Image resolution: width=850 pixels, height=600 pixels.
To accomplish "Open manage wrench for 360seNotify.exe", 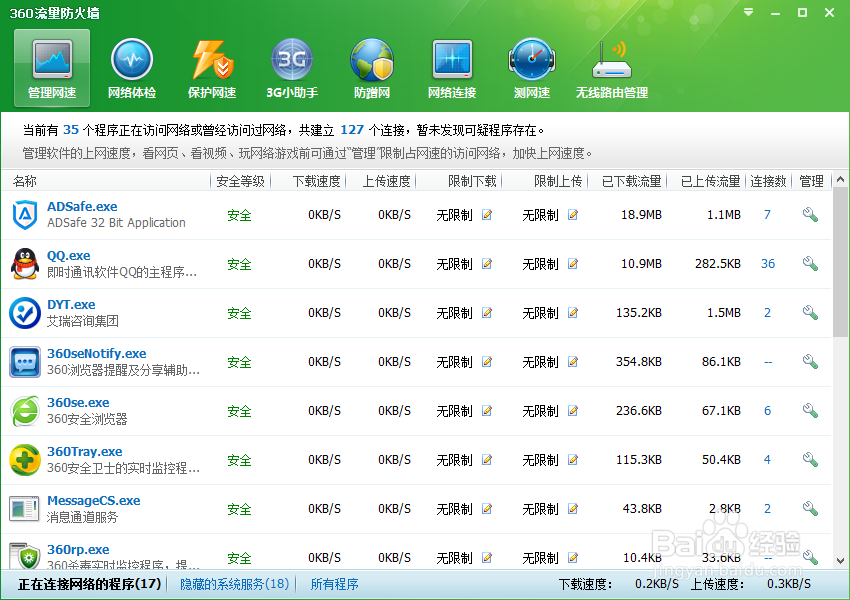I will (x=810, y=362).
